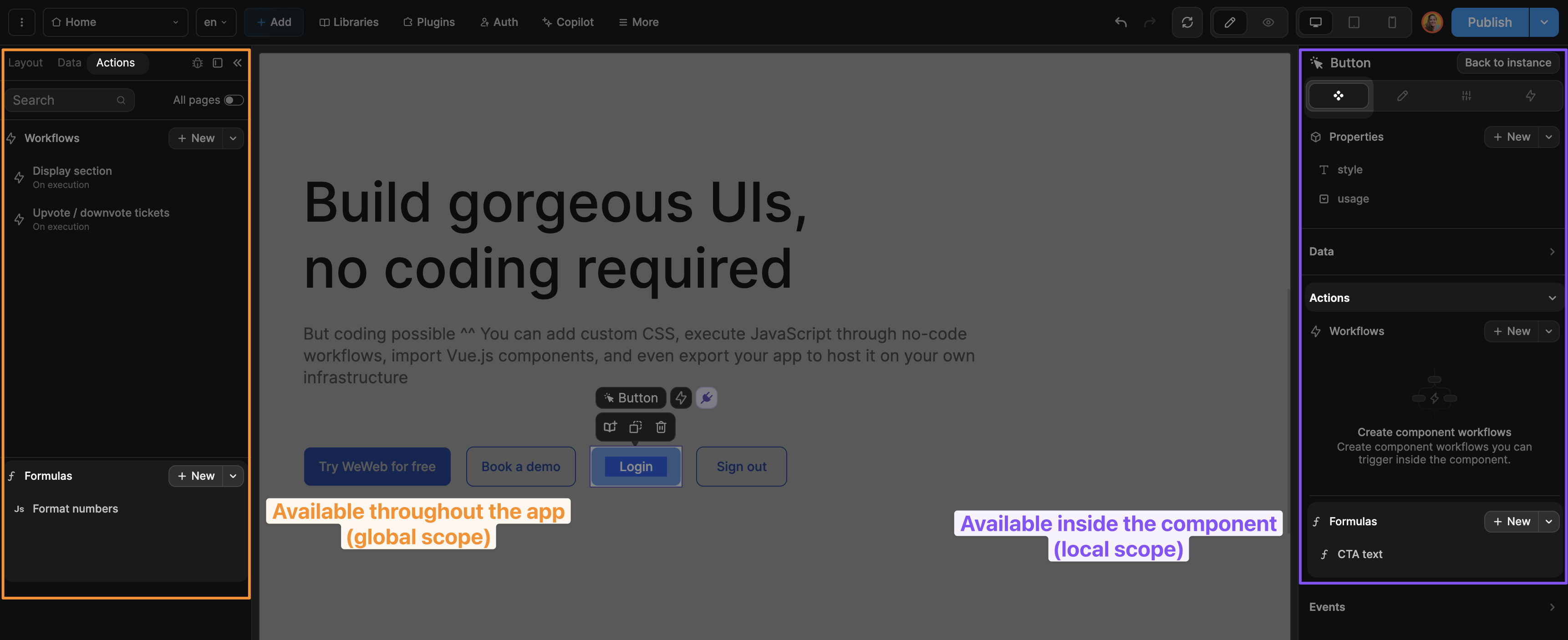This screenshot has width=1568, height=640.
Task: Open the Publish dropdown arrow
Action: pyautogui.click(x=1544, y=22)
